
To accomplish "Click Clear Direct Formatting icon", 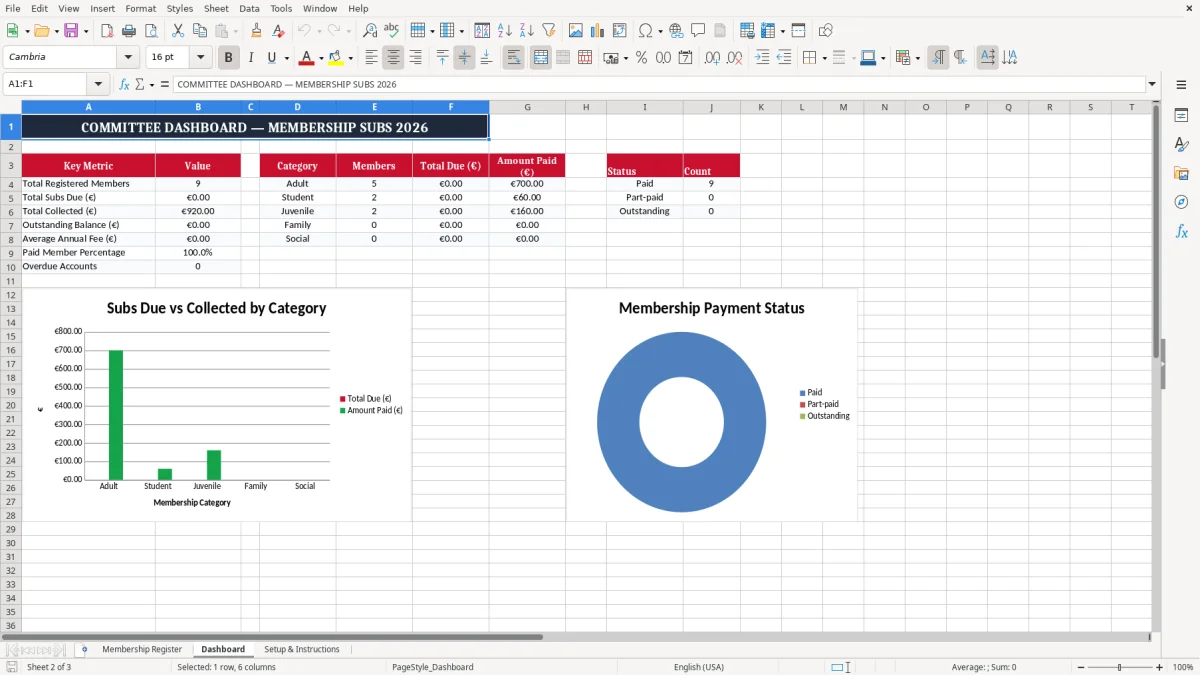I will pos(278,31).
